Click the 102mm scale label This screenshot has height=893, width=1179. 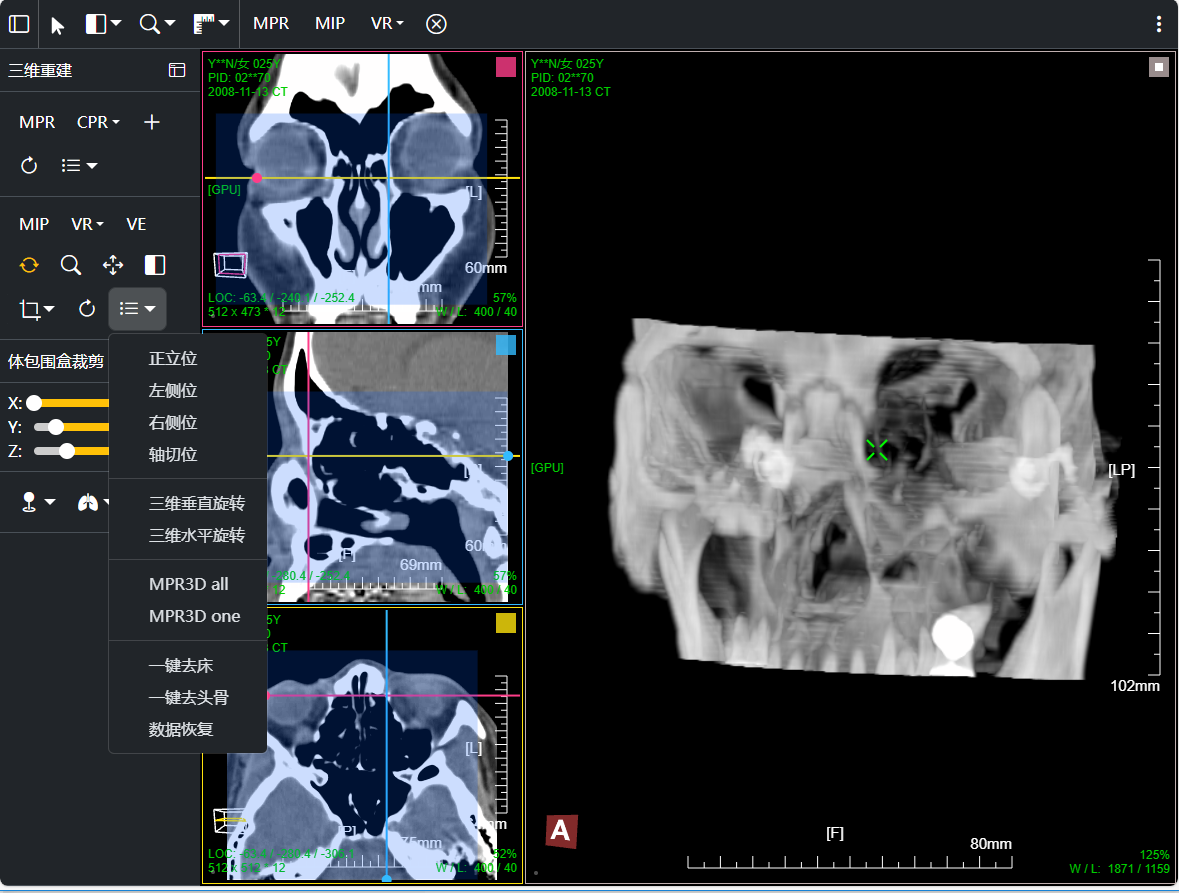click(x=1135, y=686)
